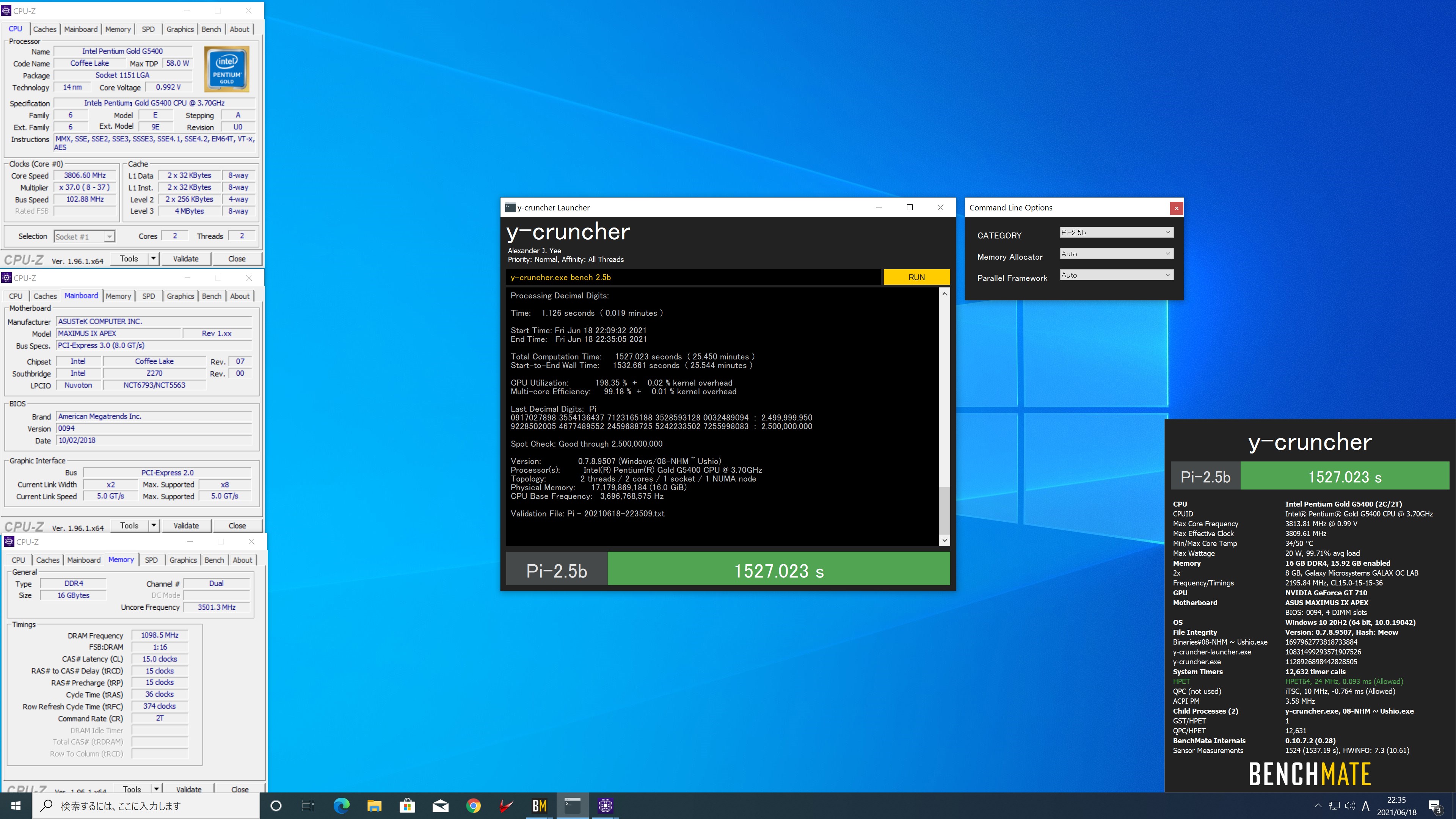Click y-cruncher output scrollbar thumb
This screenshot has width=1456, height=819.
(944, 510)
